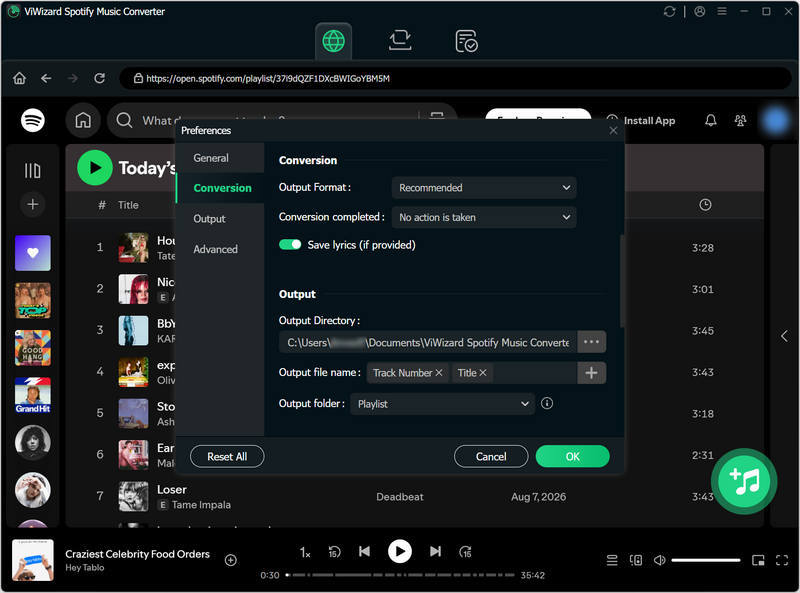The image size is (800, 593).
Task: Click the Spotify search magnifier icon
Action: click(x=124, y=120)
